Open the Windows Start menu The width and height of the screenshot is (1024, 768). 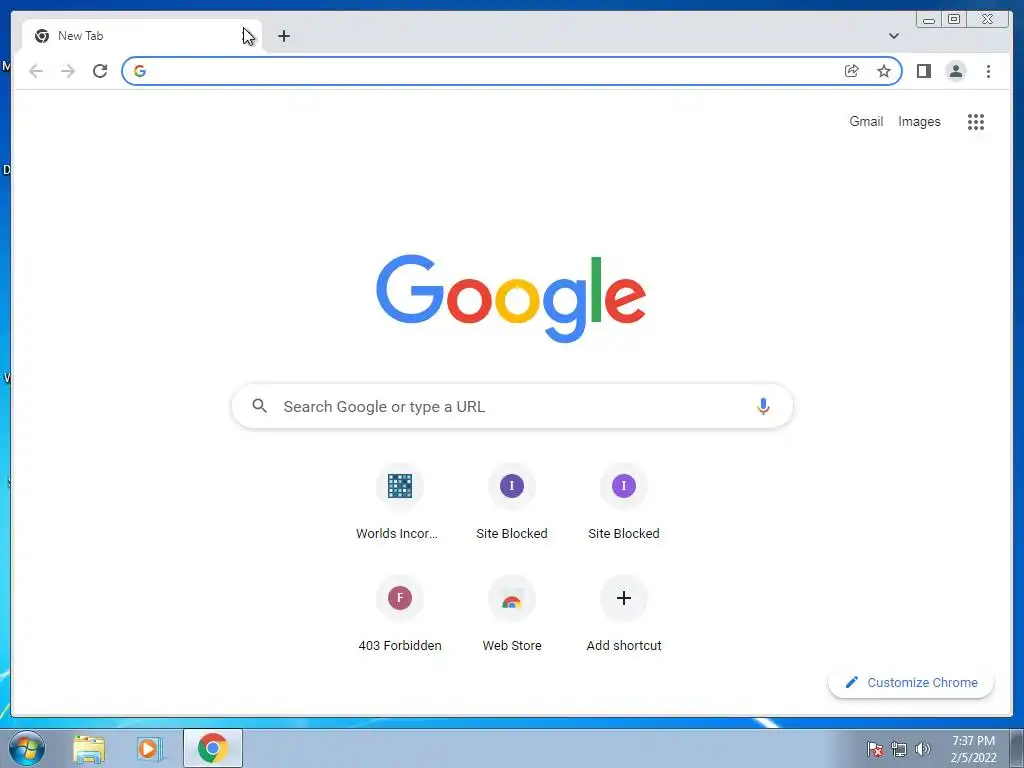pyautogui.click(x=27, y=748)
